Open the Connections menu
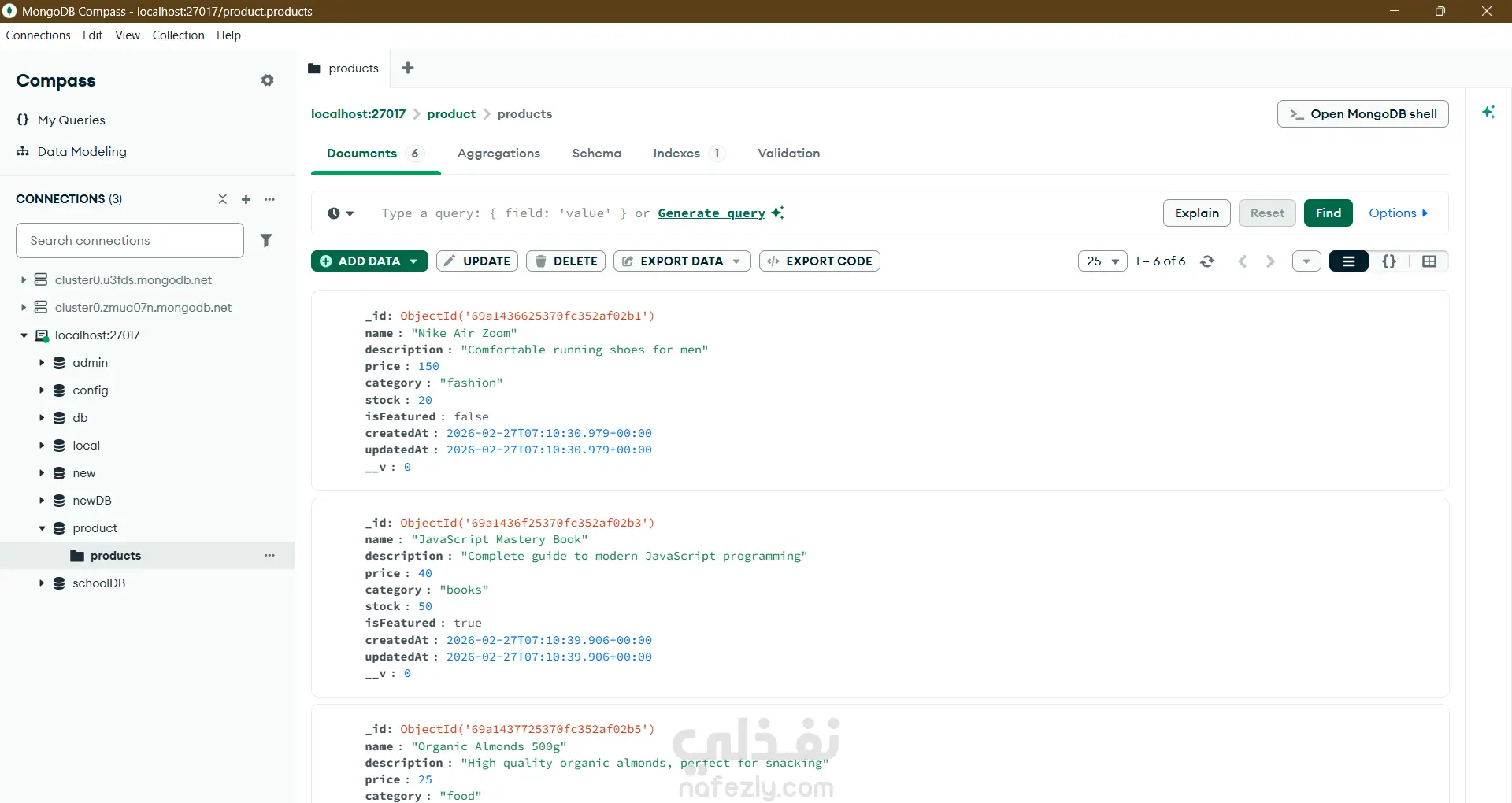 point(38,35)
